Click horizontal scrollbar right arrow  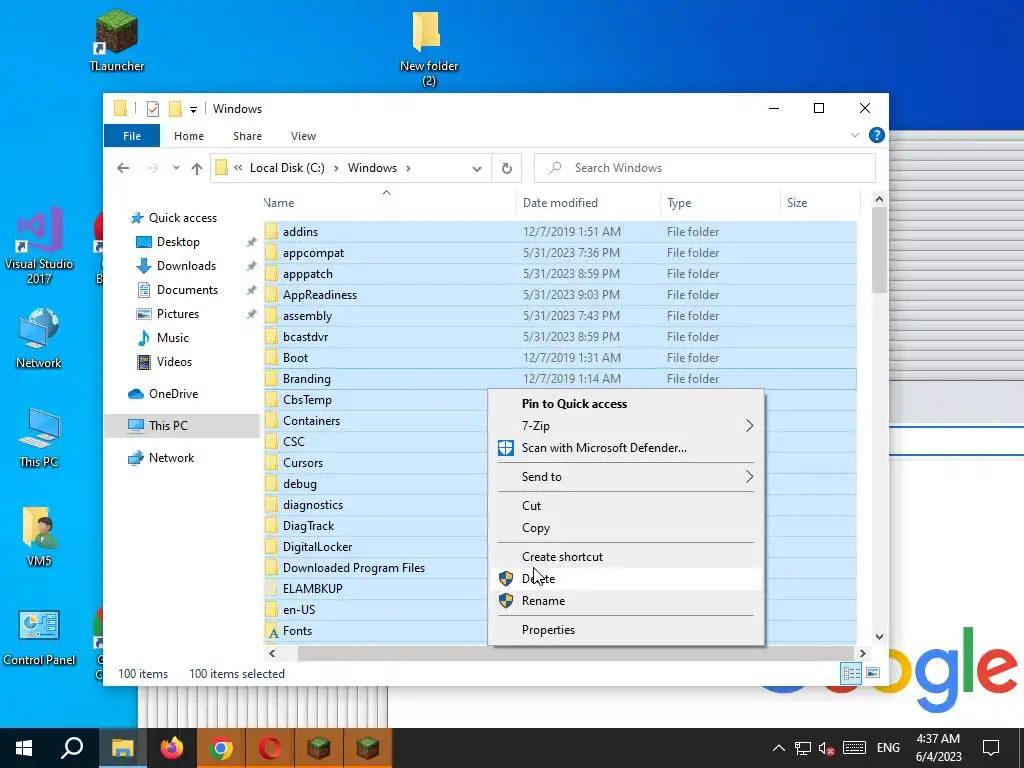tap(863, 653)
